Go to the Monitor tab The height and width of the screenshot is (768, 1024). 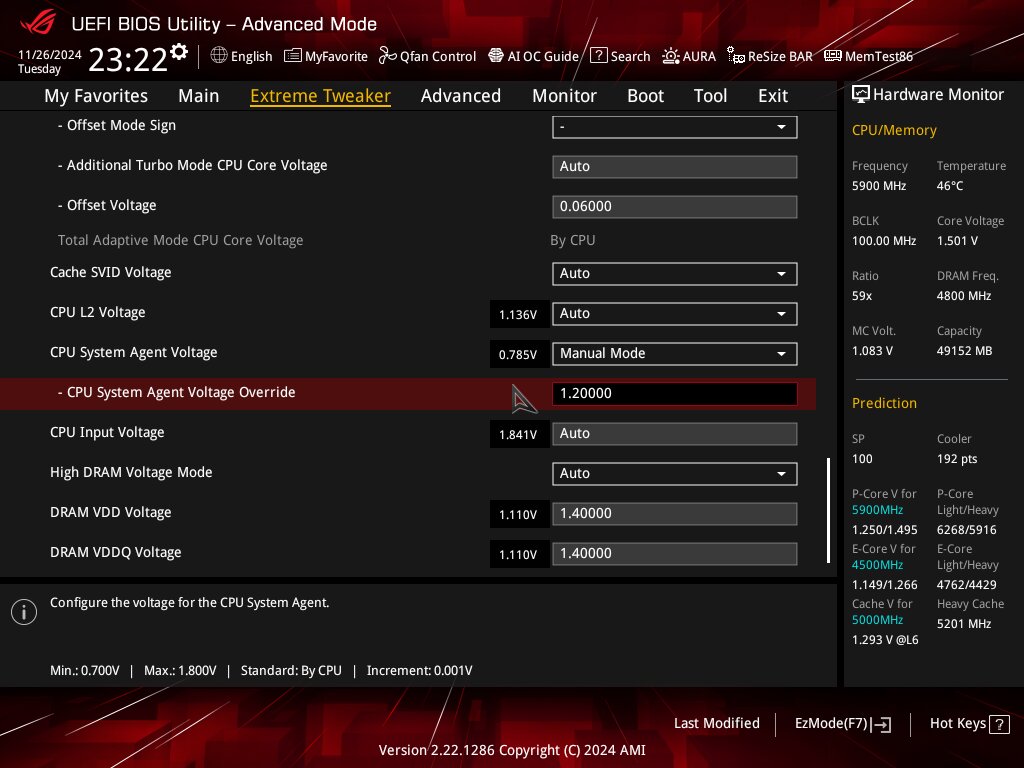coord(564,96)
